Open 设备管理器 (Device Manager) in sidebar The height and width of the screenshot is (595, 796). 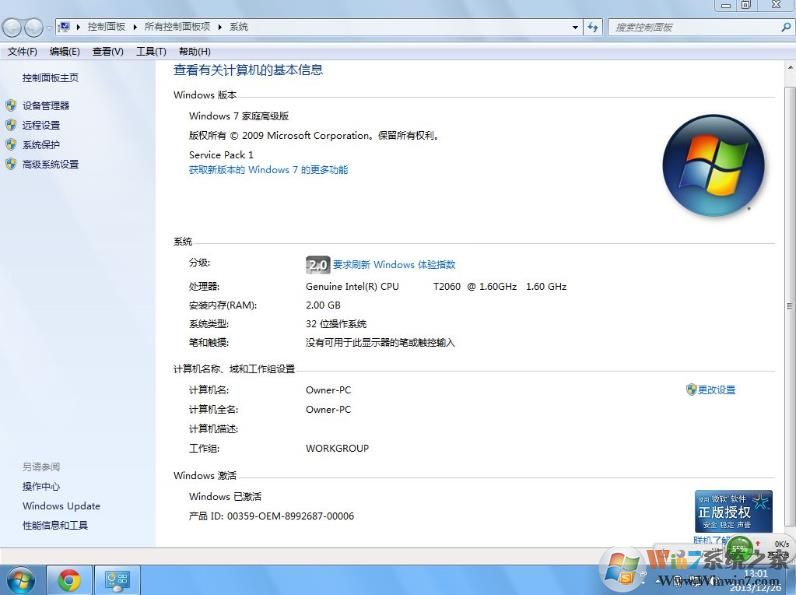[x=46, y=106]
